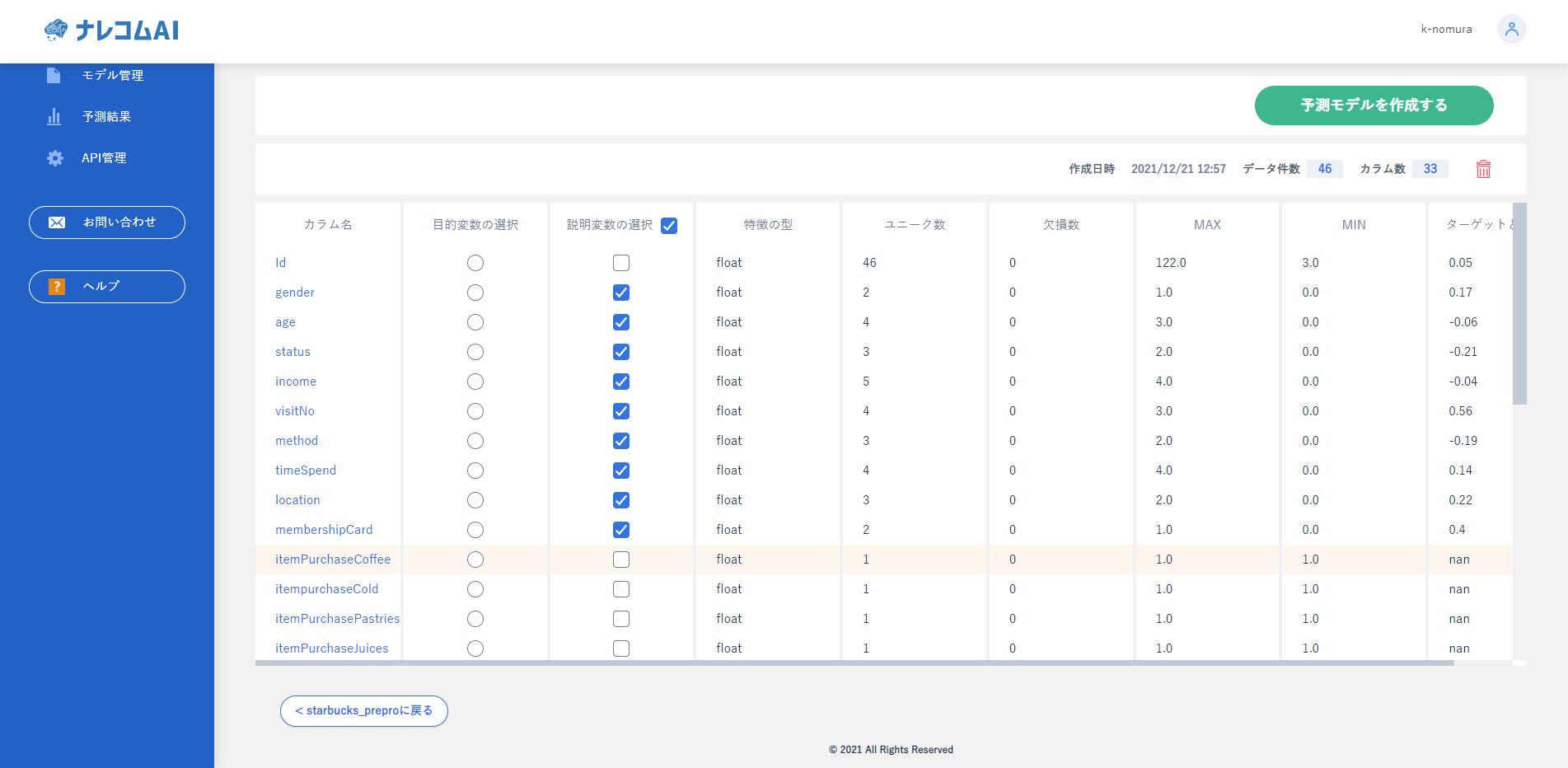Click the envelope icon in お問い合わせ

tap(57, 222)
